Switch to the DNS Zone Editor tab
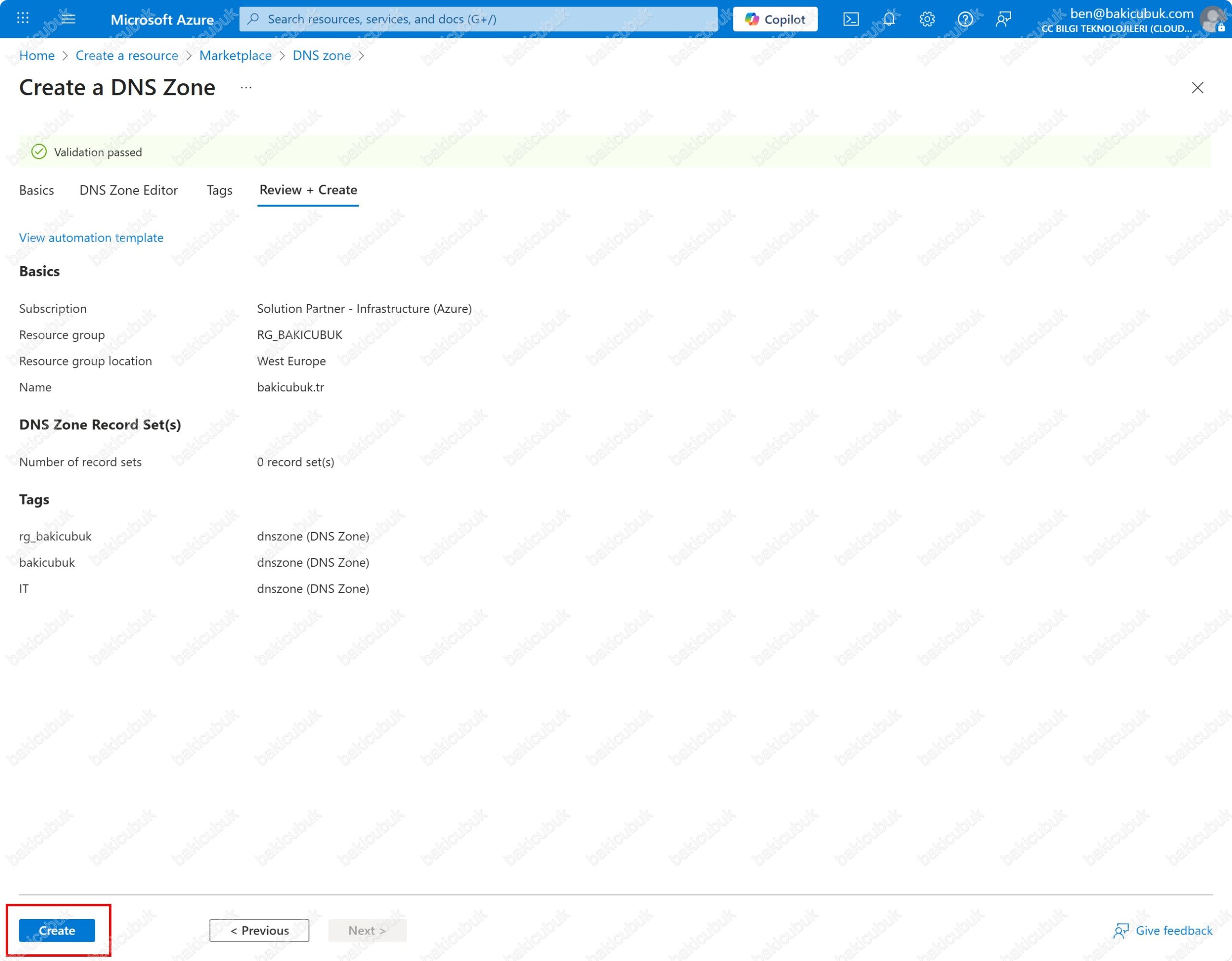The height and width of the screenshot is (961, 1232). 128,190
